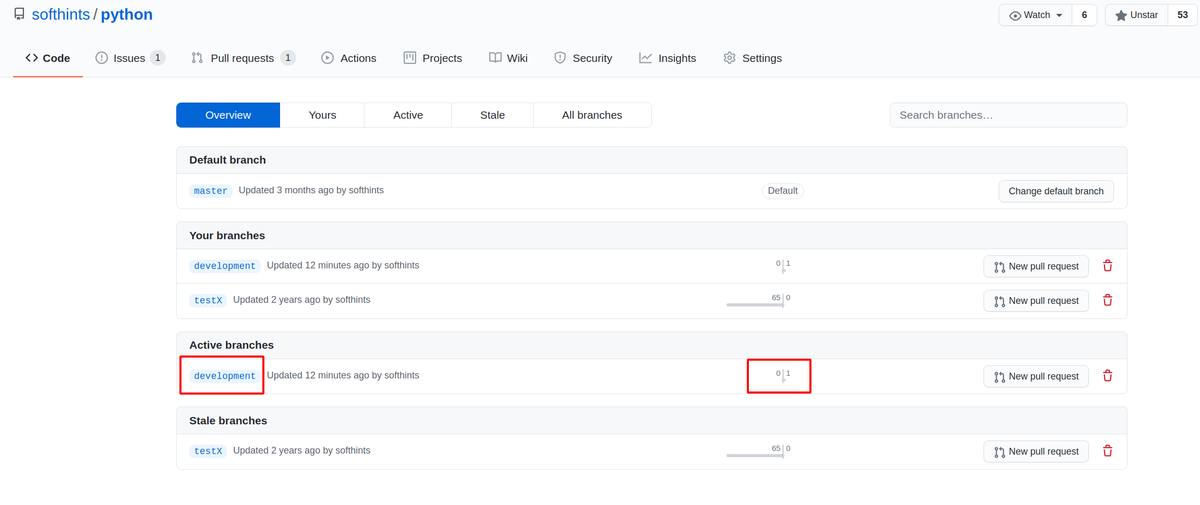The width and height of the screenshot is (1200, 505).
Task: New pull request for testX in Stale branches
Action: (x=1036, y=451)
